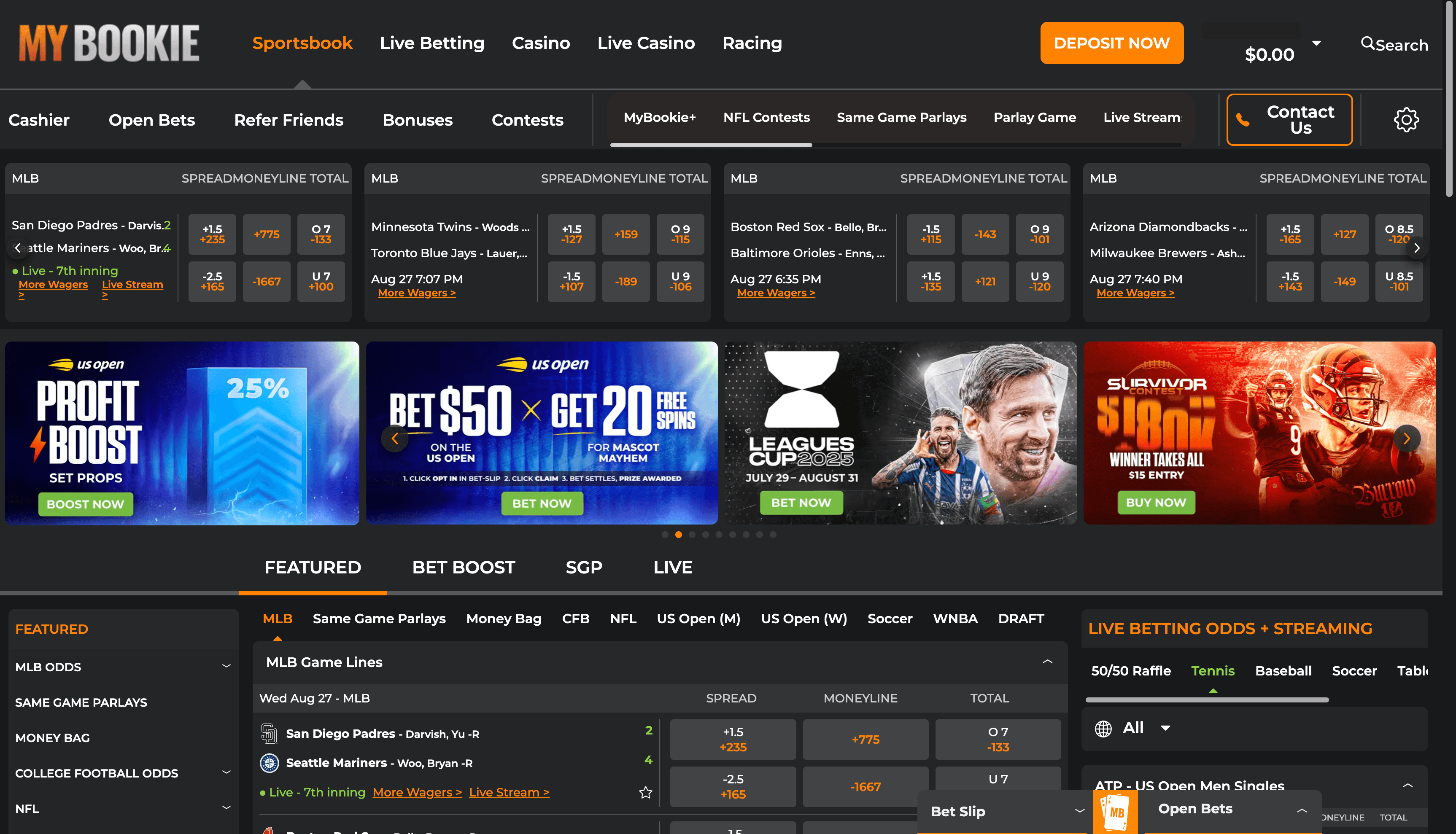Open the BET BOOST tab
This screenshot has height=834, width=1456.
point(463,567)
